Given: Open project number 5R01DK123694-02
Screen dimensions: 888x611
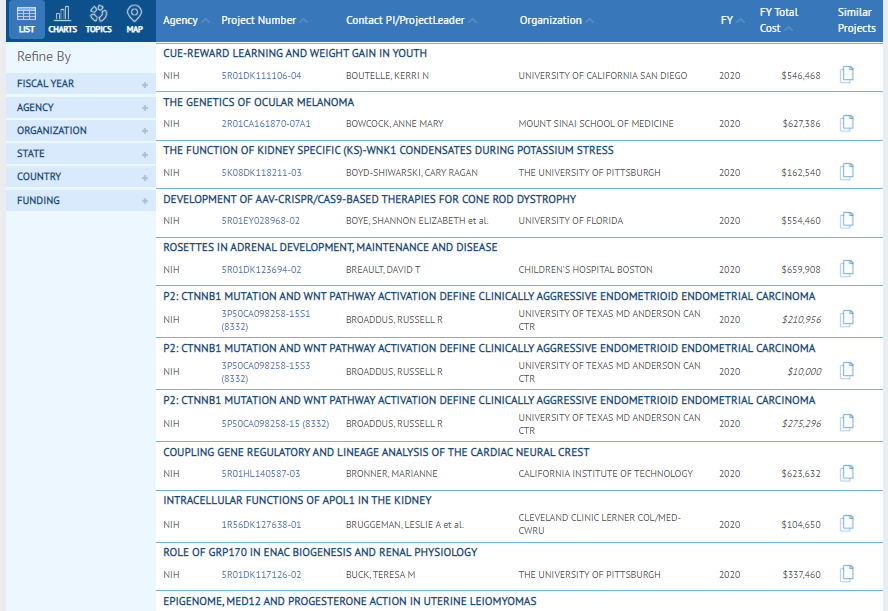Looking at the screenshot, I should (261, 270).
